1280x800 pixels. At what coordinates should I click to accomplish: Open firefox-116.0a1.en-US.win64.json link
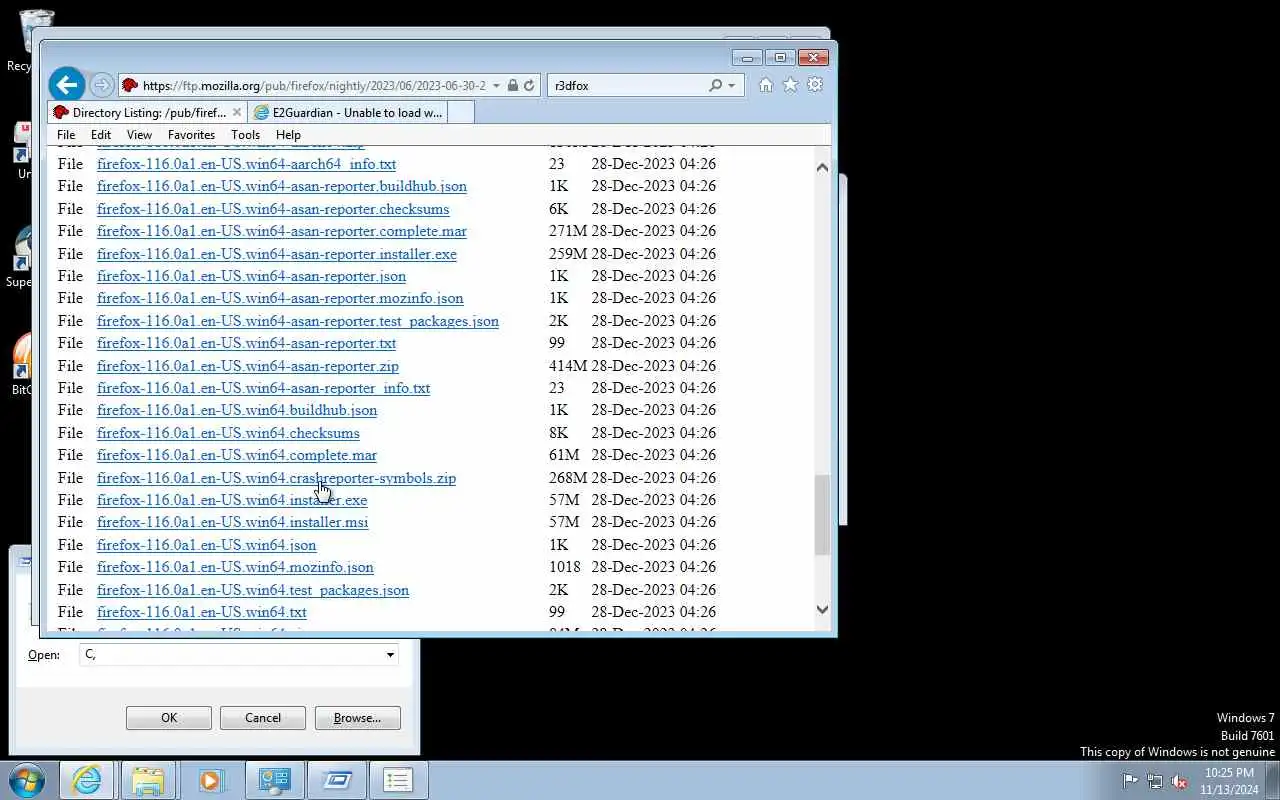tap(206, 545)
